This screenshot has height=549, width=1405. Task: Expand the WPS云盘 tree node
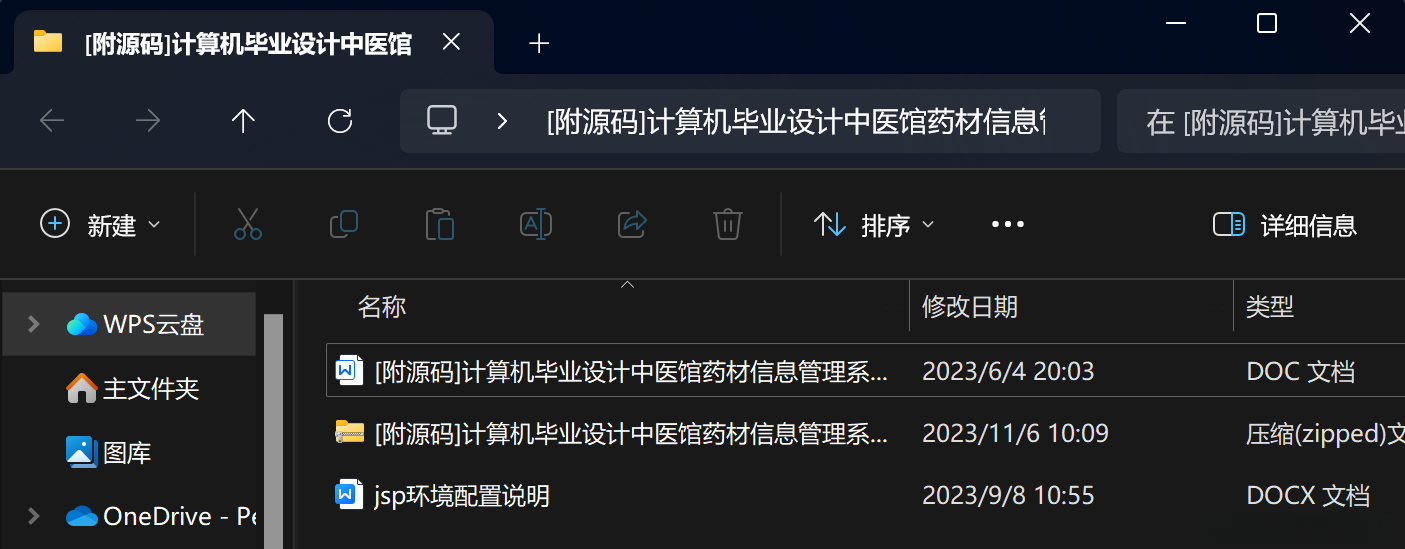tap(33, 324)
